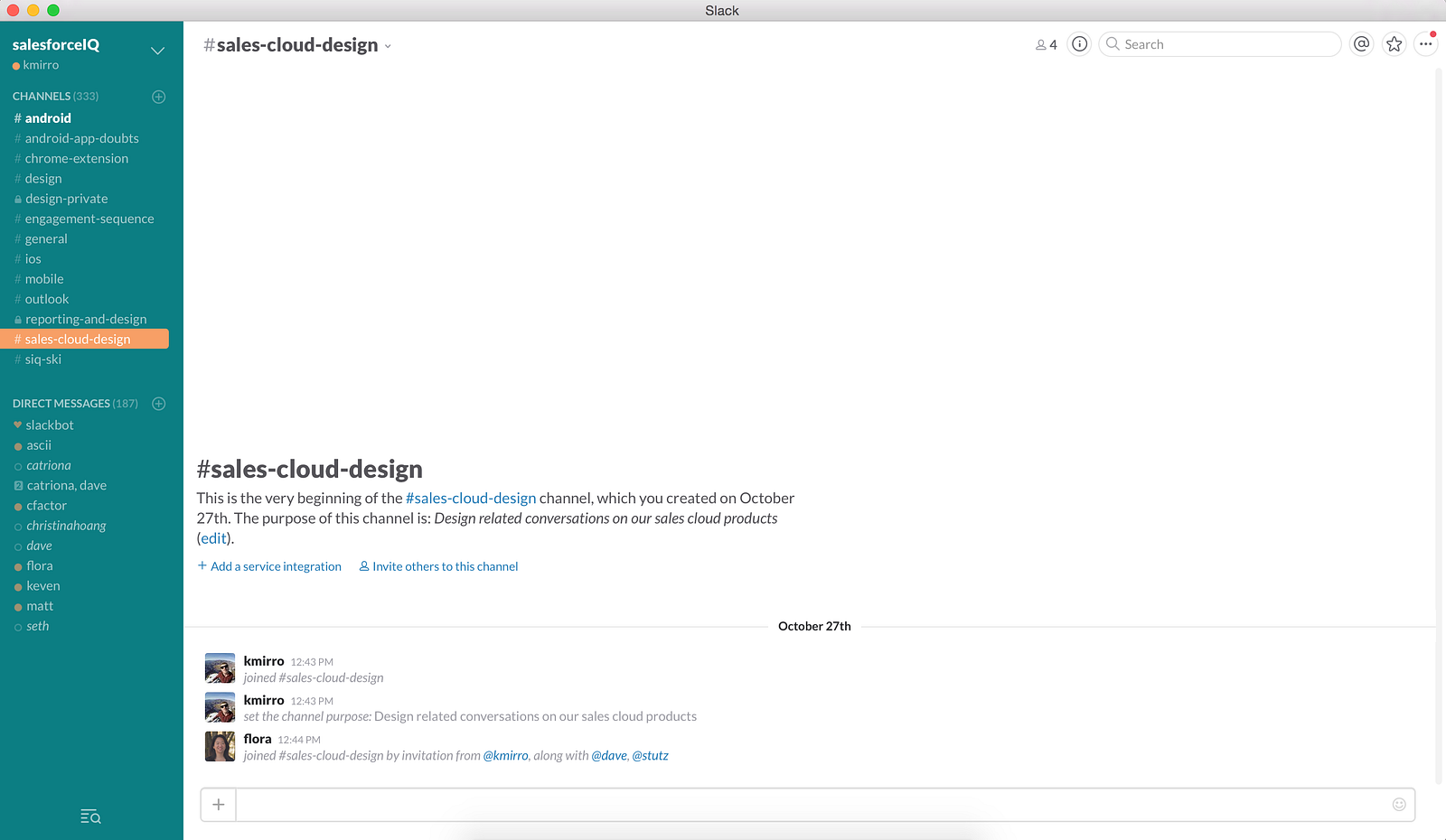The image size is (1446, 840).
Task: Click the @kmirro mention link
Action: (506, 755)
